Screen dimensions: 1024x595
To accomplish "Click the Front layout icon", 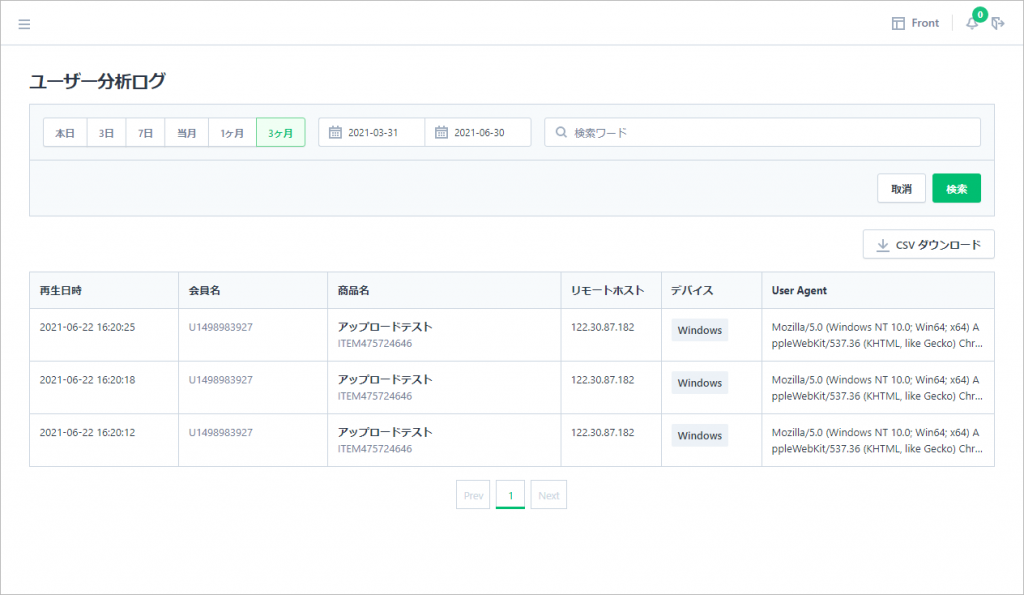I will click(898, 23).
